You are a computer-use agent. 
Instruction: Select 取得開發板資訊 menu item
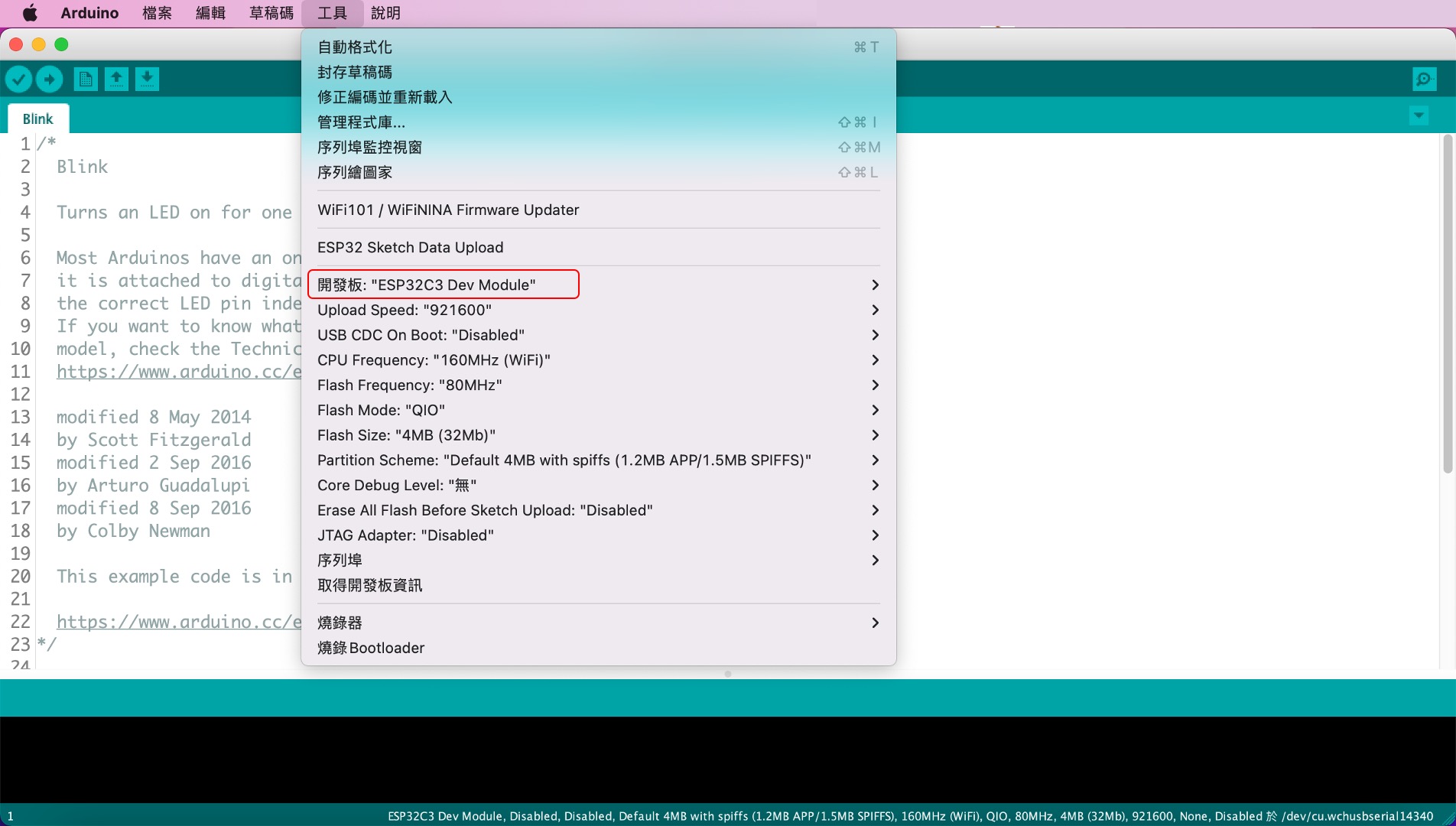(x=599, y=585)
